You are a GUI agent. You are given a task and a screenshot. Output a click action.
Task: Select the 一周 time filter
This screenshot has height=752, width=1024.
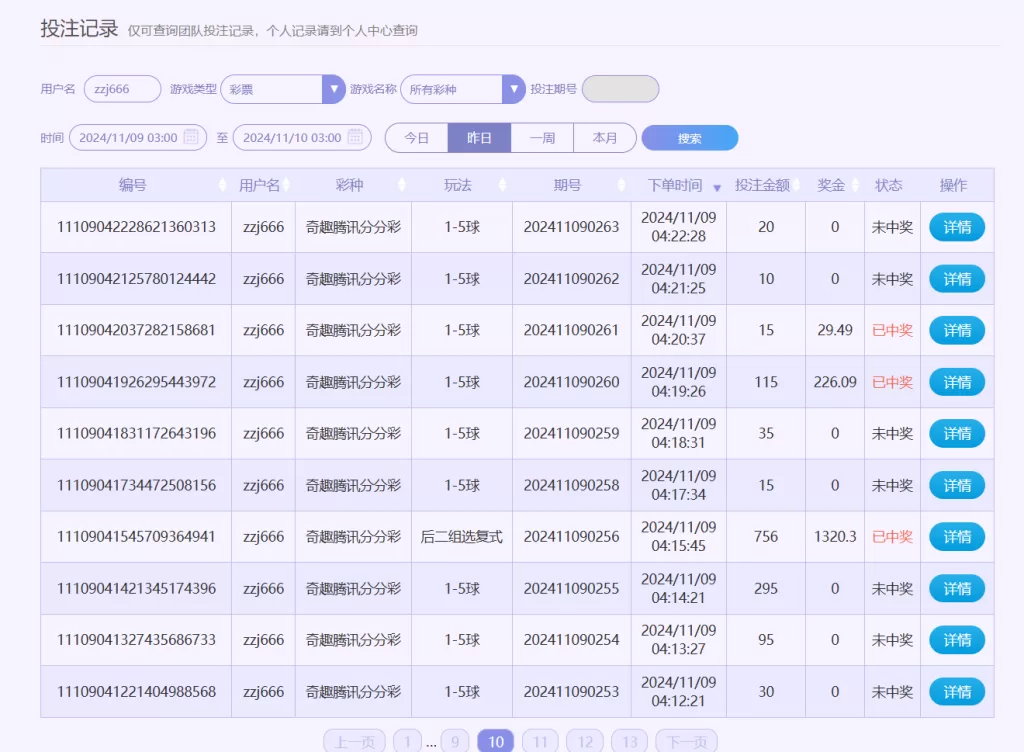click(542, 138)
